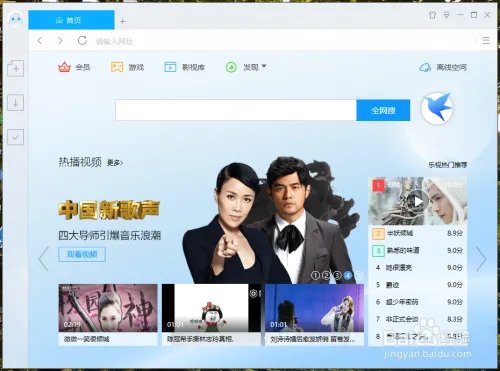Switch to banner slide 5 indicator

click(x=358, y=275)
